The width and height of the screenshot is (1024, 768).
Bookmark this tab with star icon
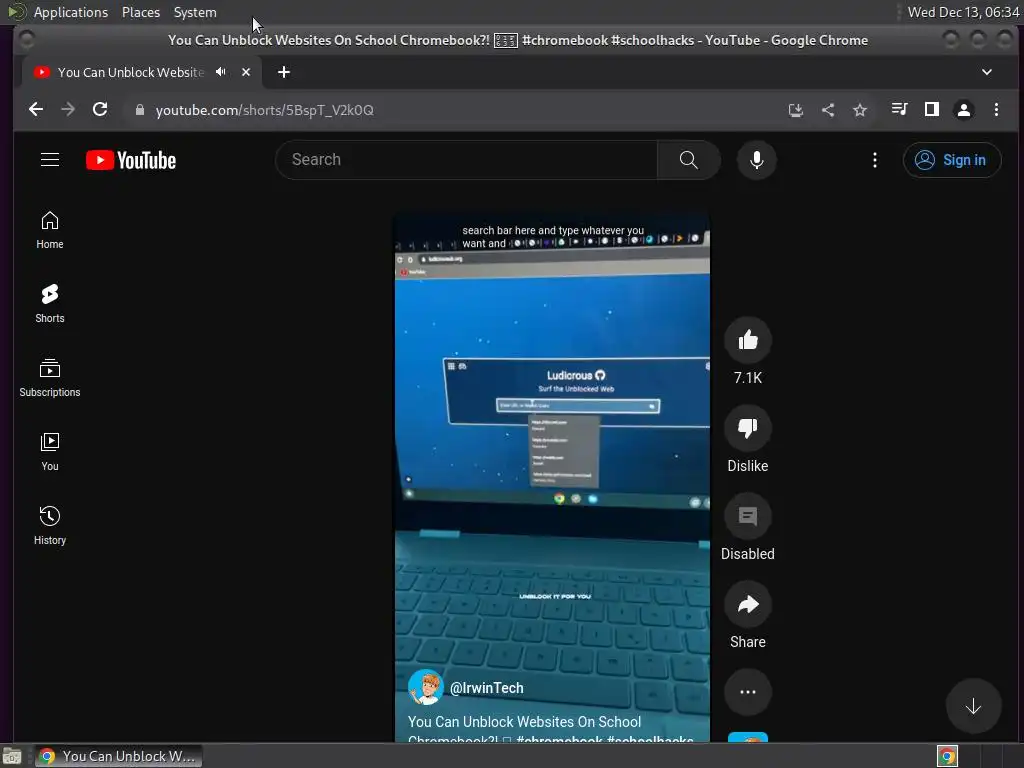(x=859, y=110)
